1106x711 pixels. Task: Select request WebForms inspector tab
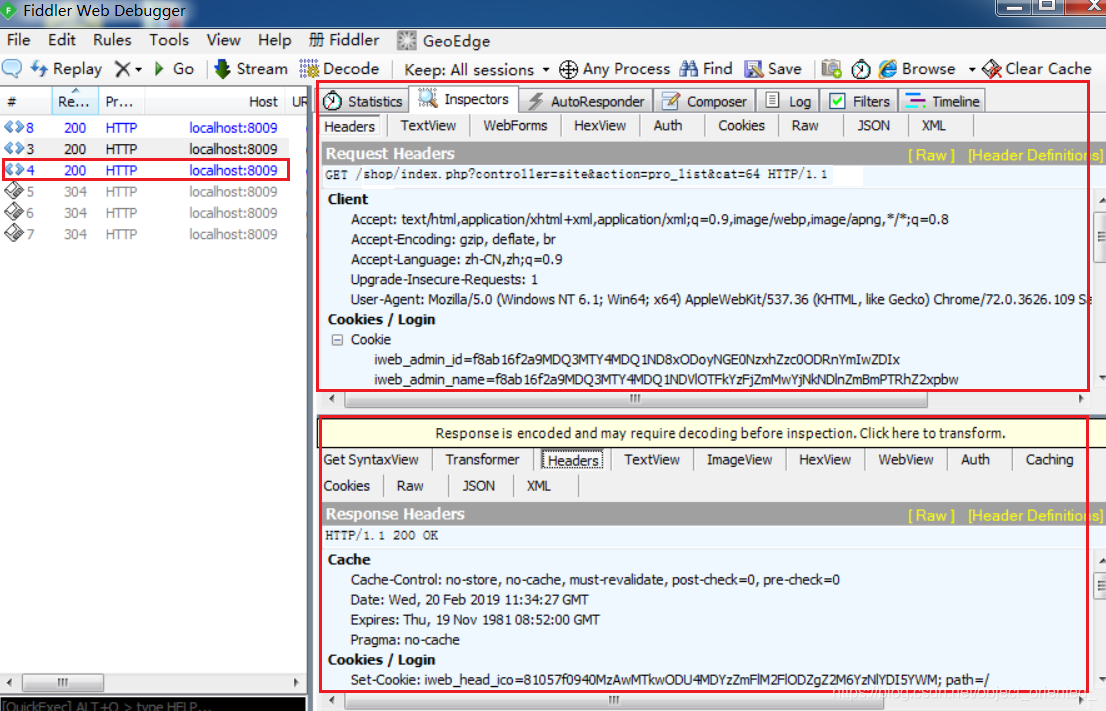[x=515, y=126]
